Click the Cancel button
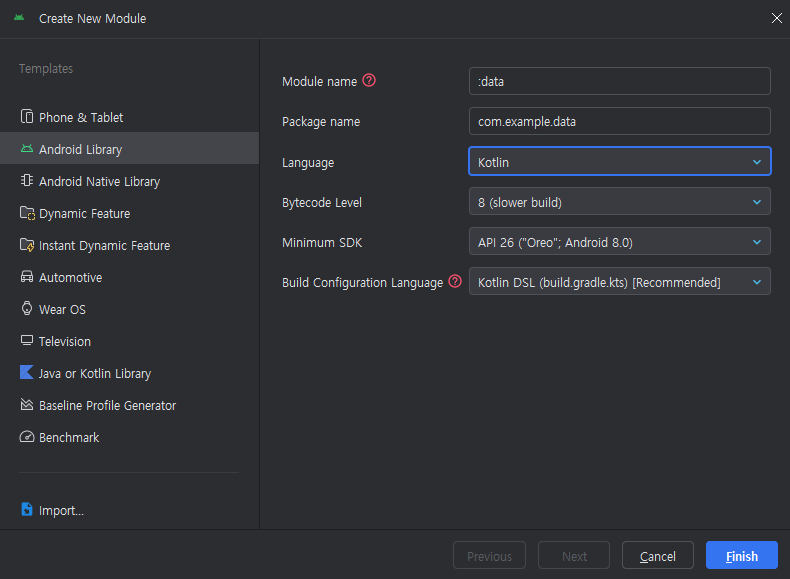 pyautogui.click(x=657, y=555)
